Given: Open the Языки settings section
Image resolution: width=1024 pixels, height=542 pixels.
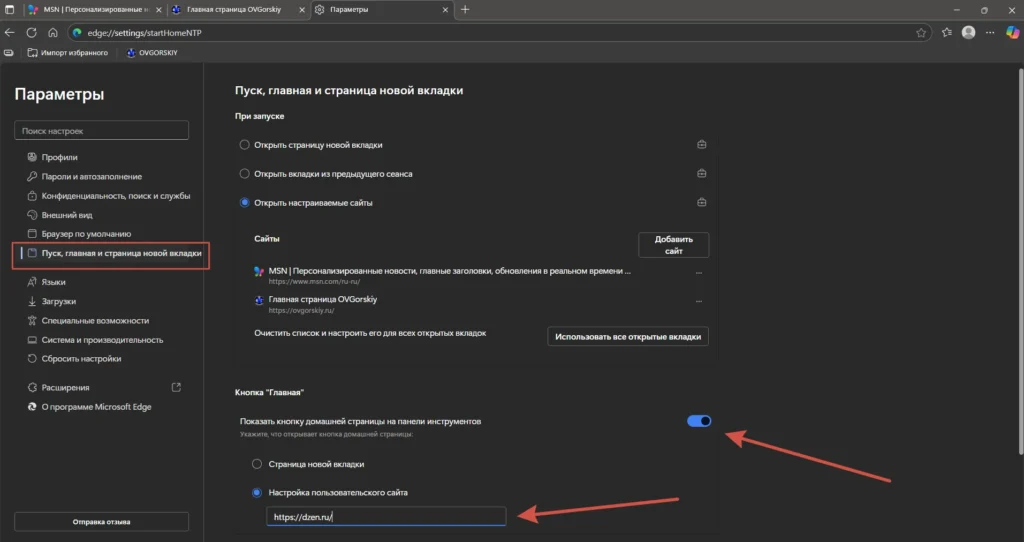Looking at the screenshot, I should (53, 282).
